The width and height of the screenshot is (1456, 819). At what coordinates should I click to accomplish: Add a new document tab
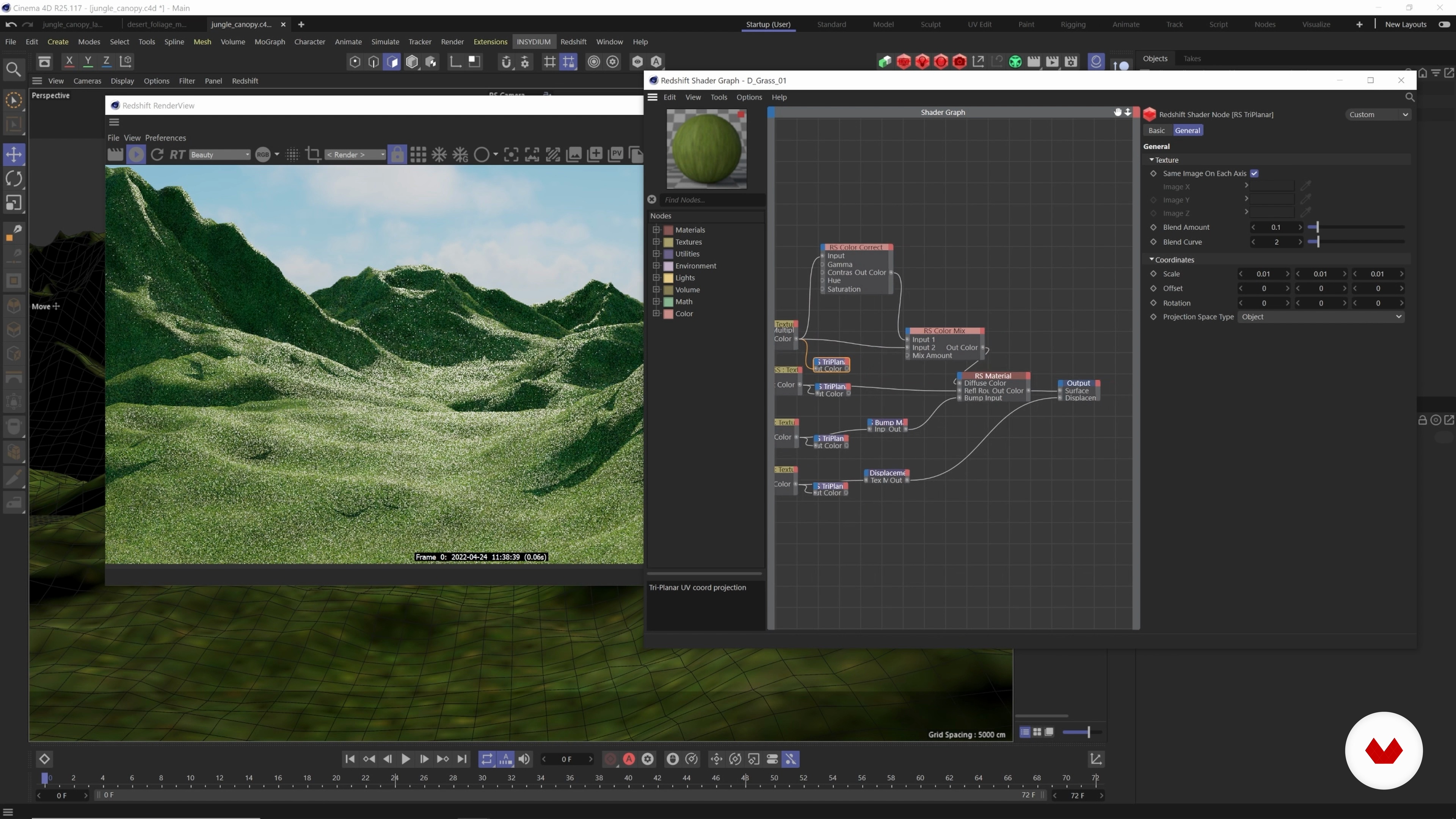pyautogui.click(x=301, y=24)
